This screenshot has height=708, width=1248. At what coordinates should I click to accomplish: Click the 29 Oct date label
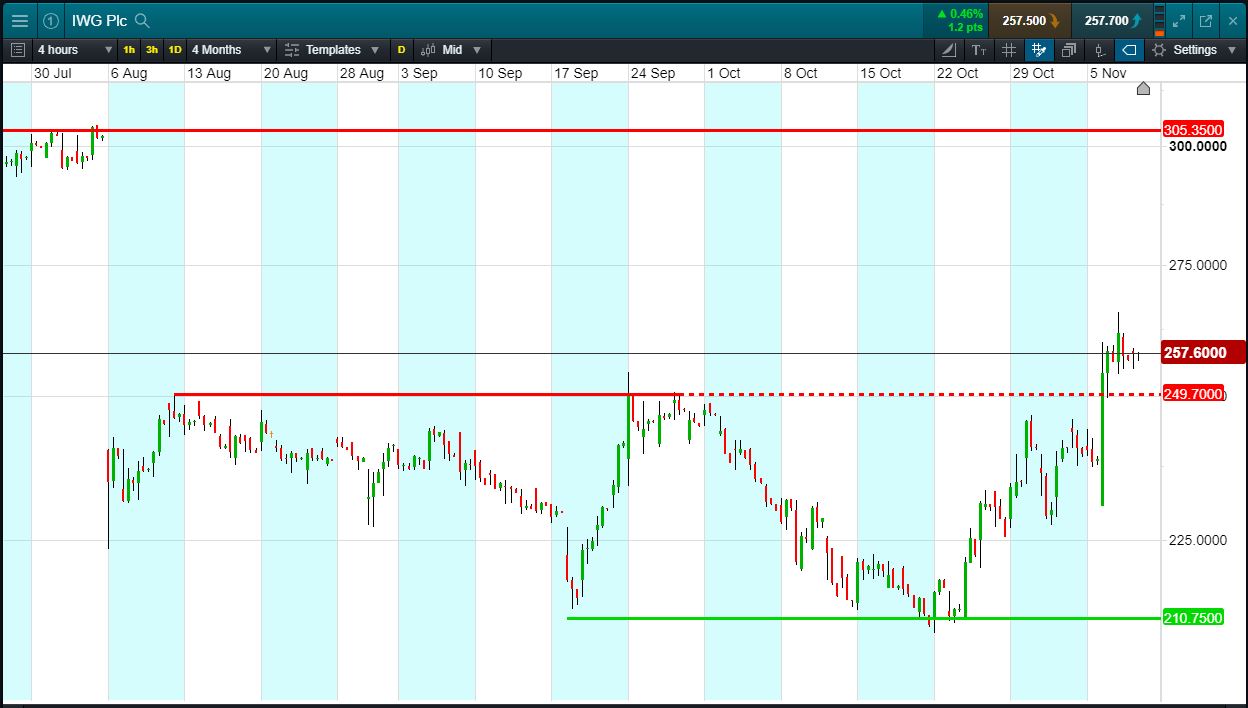[x=1034, y=73]
